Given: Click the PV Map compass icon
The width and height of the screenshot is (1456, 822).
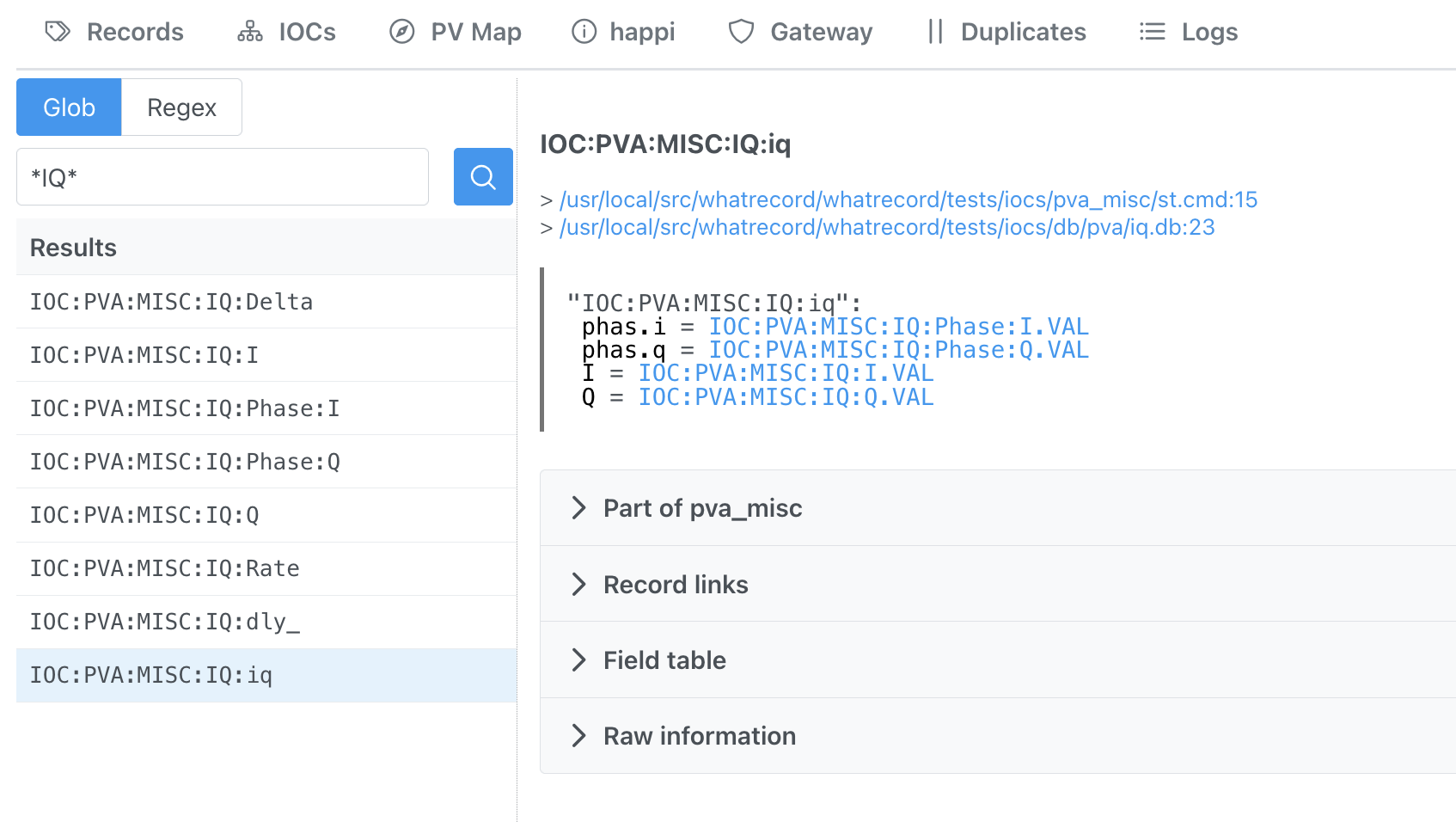Looking at the screenshot, I should (x=401, y=32).
